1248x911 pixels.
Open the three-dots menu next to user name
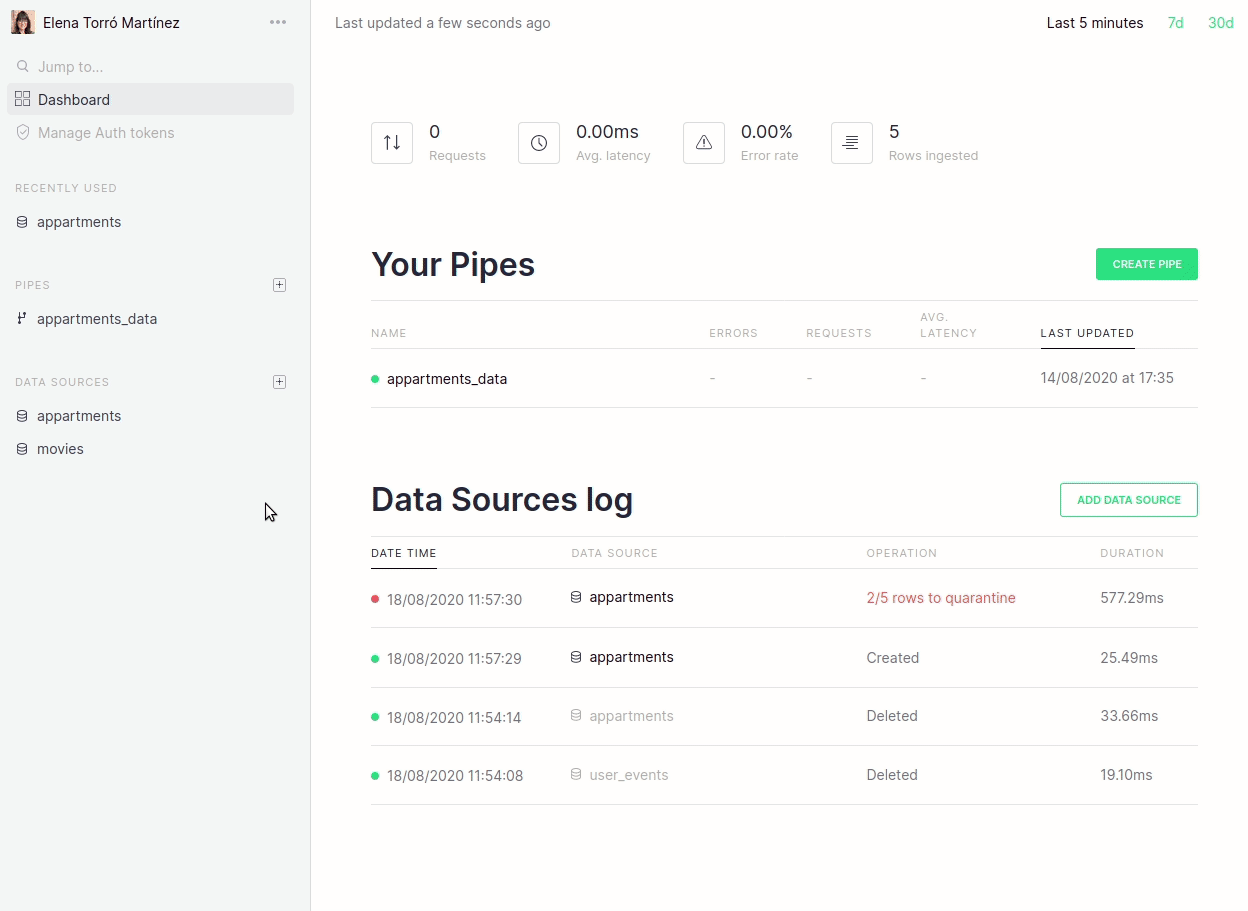(x=278, y=22)
